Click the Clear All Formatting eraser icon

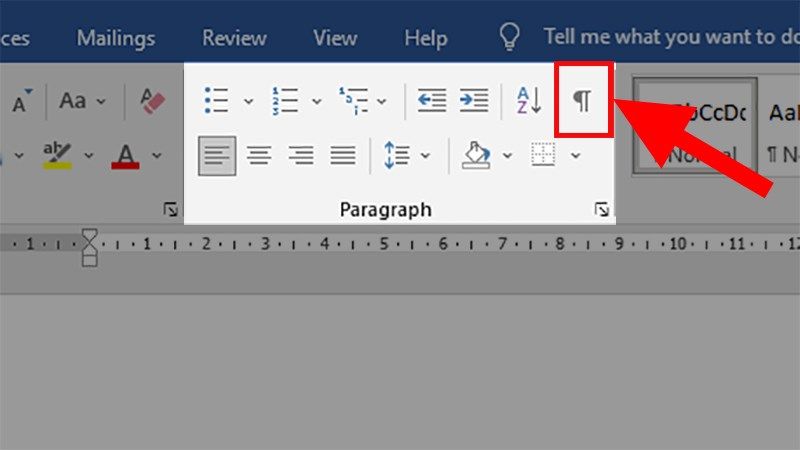(153, 100)
